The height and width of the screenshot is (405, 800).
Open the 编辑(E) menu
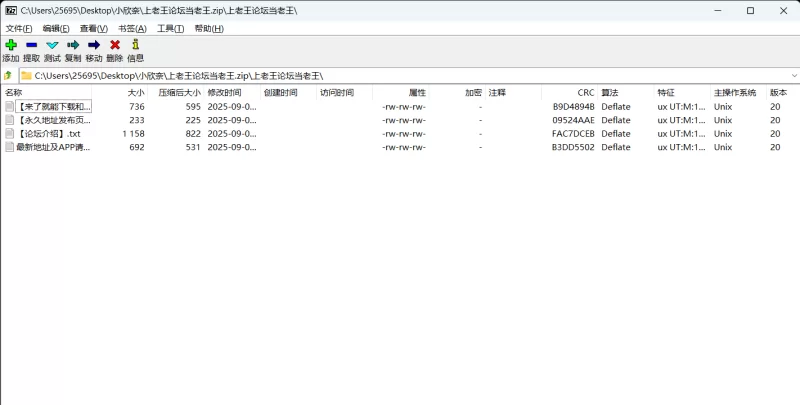56,29
